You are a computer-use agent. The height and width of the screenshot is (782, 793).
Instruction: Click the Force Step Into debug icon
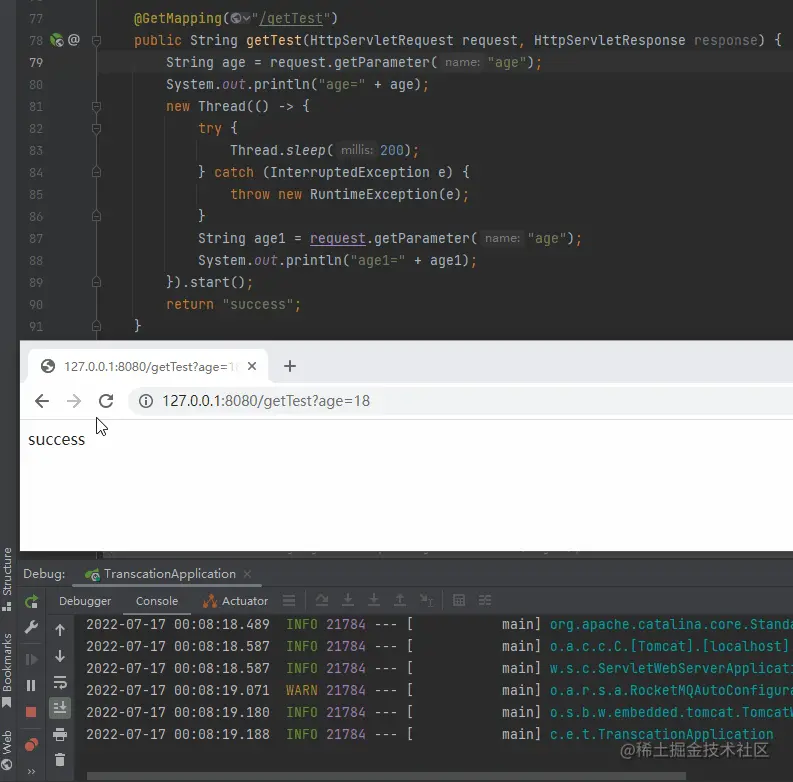pyautogui.click(x=374, y=600)
